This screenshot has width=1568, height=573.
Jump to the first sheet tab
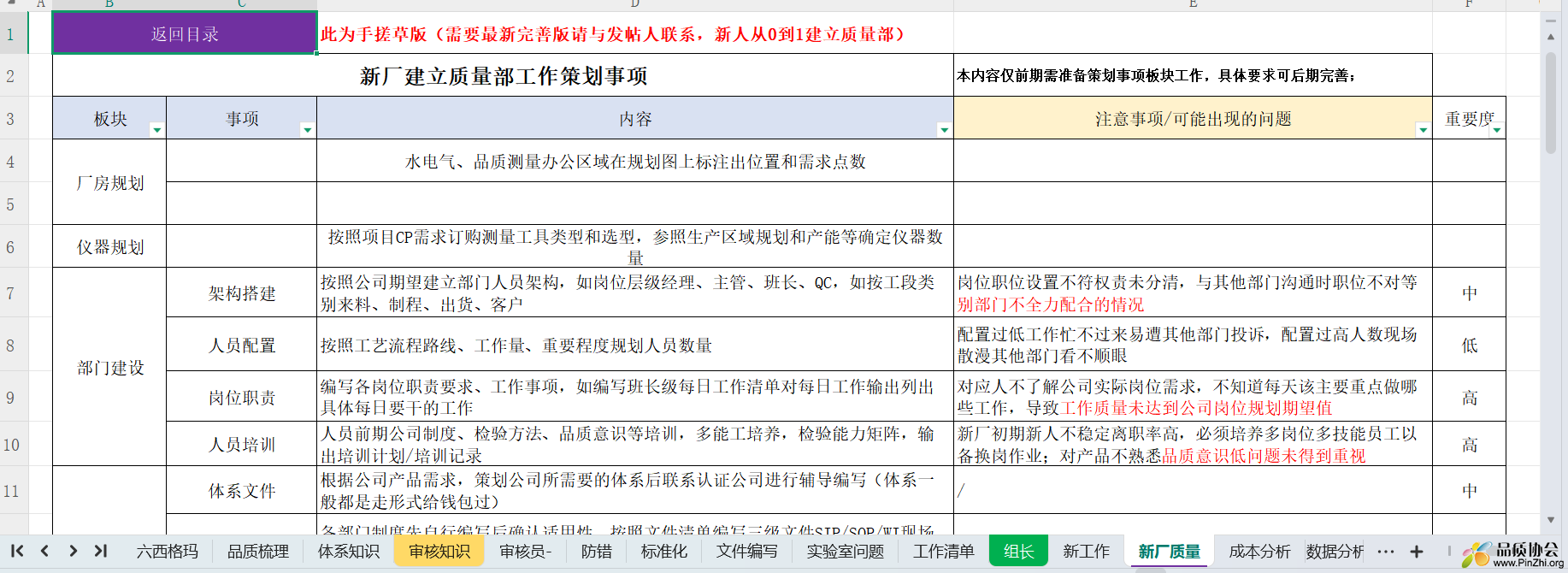tap(17, 552)
